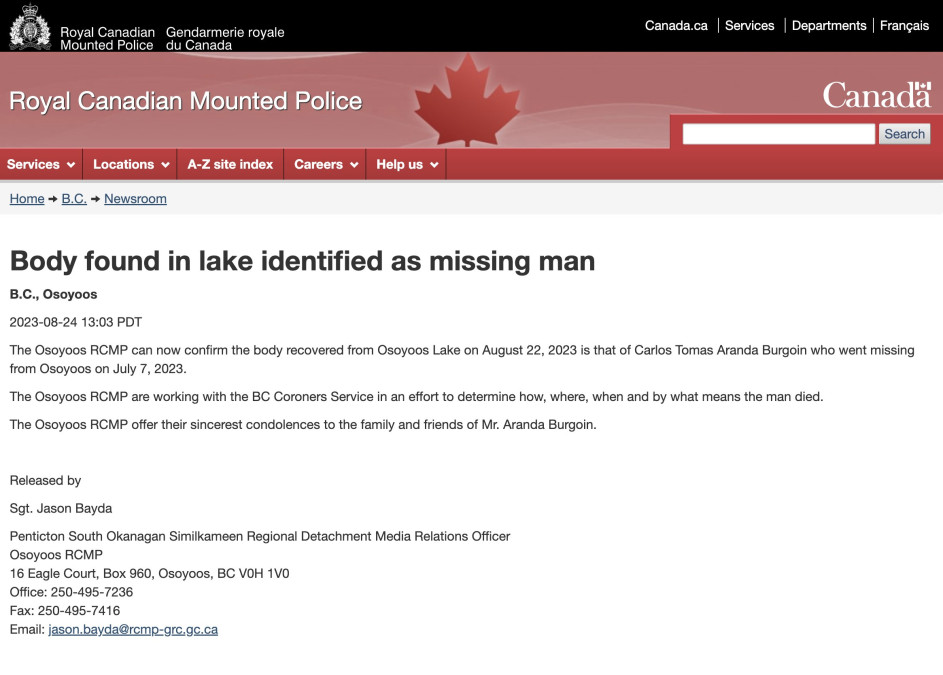
Task: Expand the Services dropdown menu
Action: tap(41, 164)
